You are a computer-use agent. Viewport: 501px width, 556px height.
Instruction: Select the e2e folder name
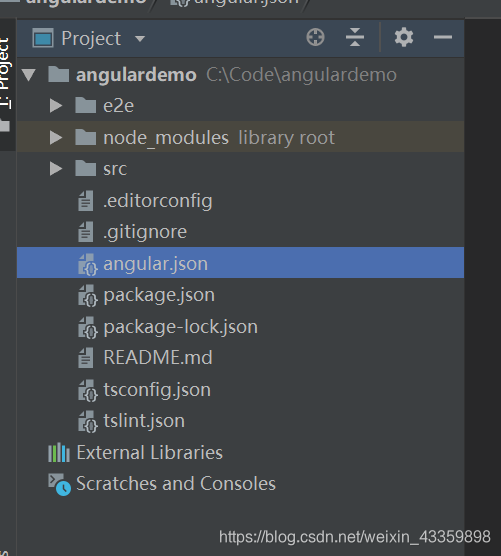point(118,106)
